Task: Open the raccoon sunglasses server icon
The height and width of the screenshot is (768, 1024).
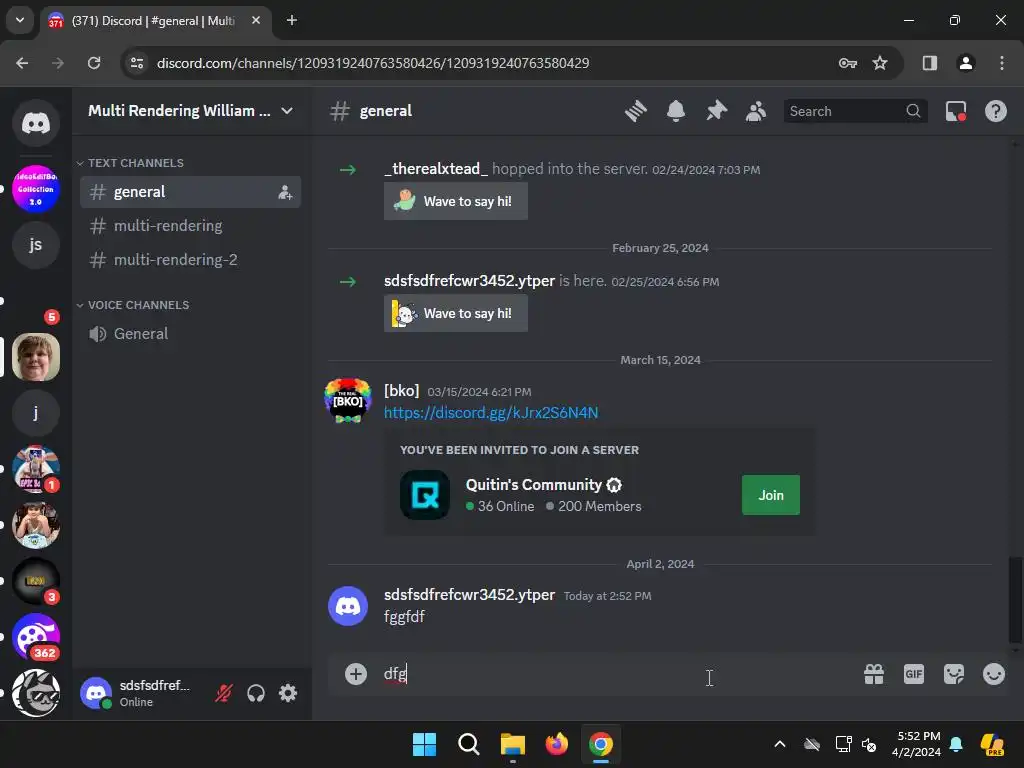Action: [36, 693]
